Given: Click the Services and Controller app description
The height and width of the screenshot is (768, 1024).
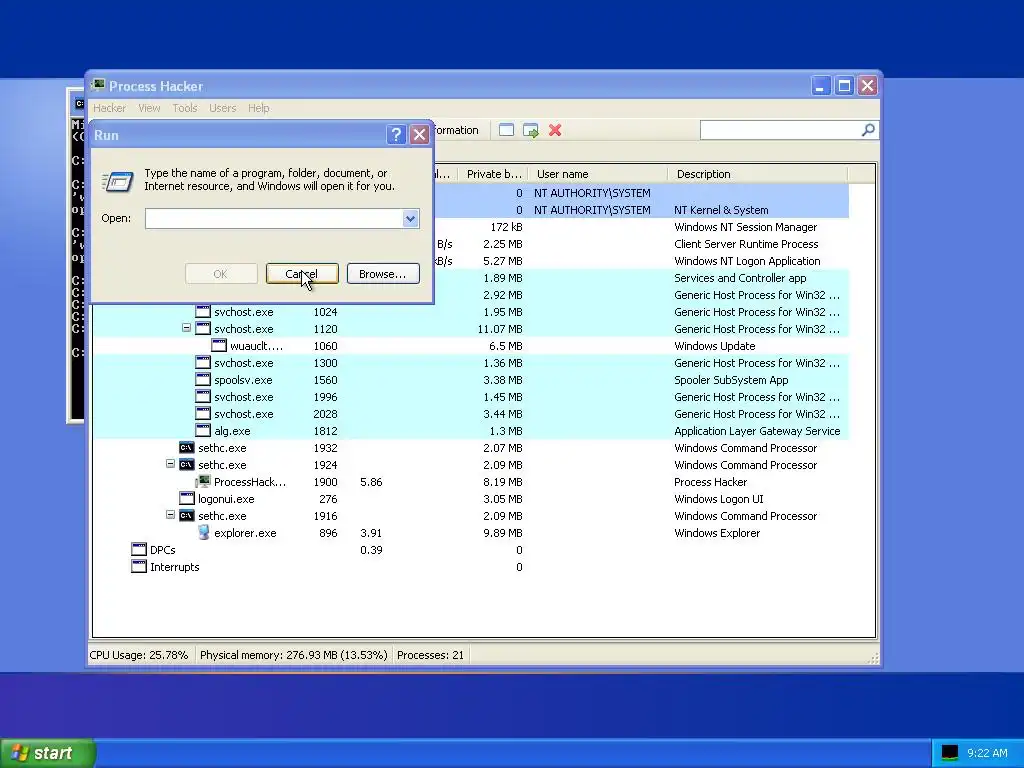Looking at the screenshot, I should tap(740, 278).
